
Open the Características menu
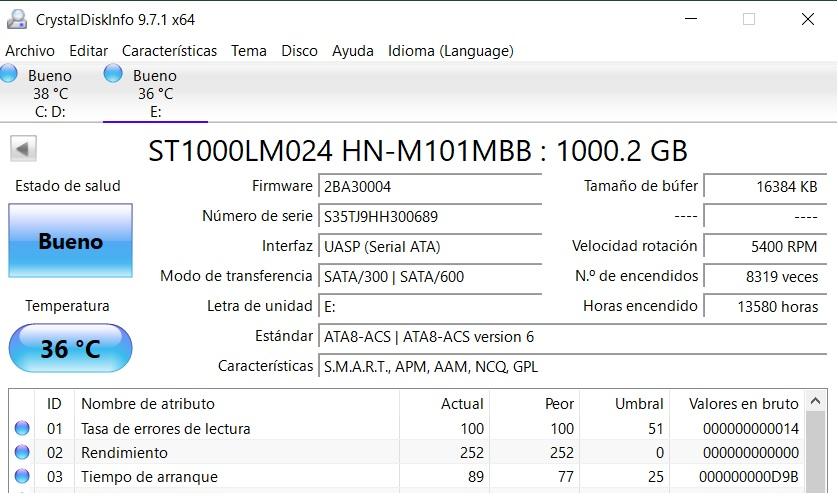tap(169, 51)
